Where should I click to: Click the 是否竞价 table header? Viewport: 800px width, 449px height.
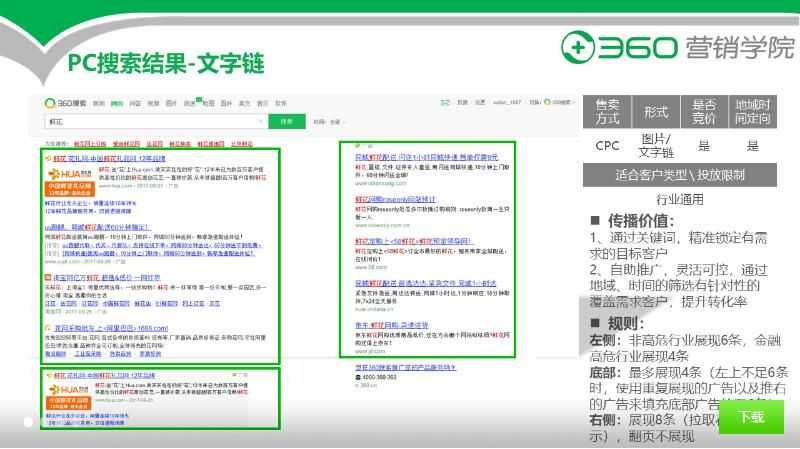704,111
